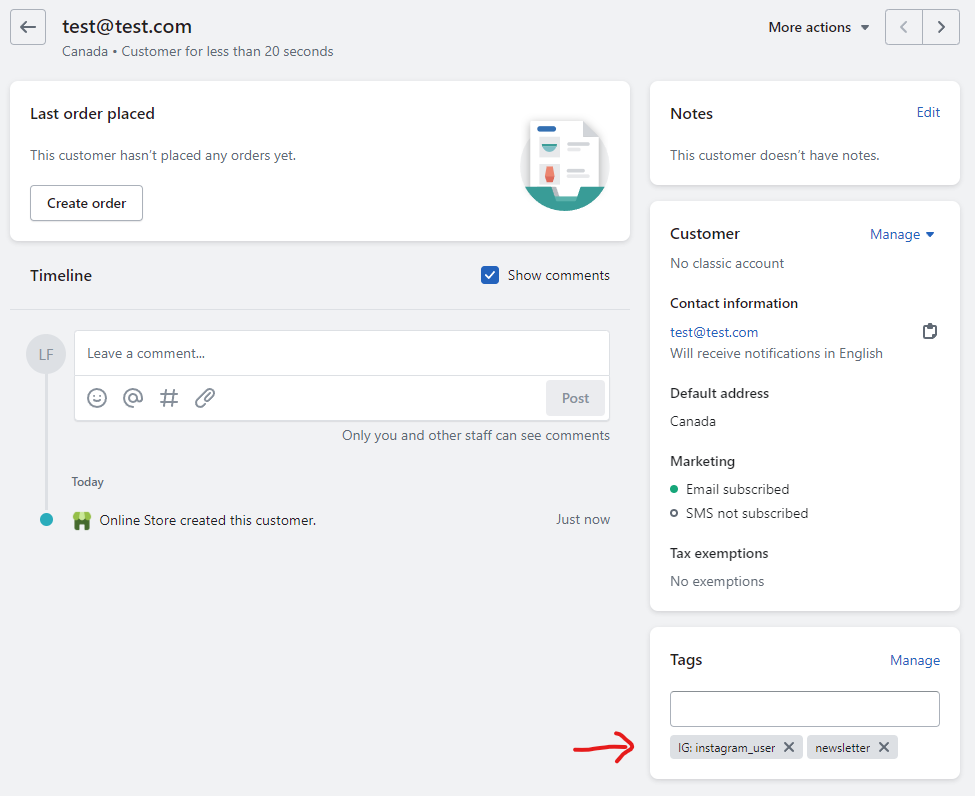Click the hashtag reference icon
The width and height of the screenshot is (975, 796).
coord(169,398)
